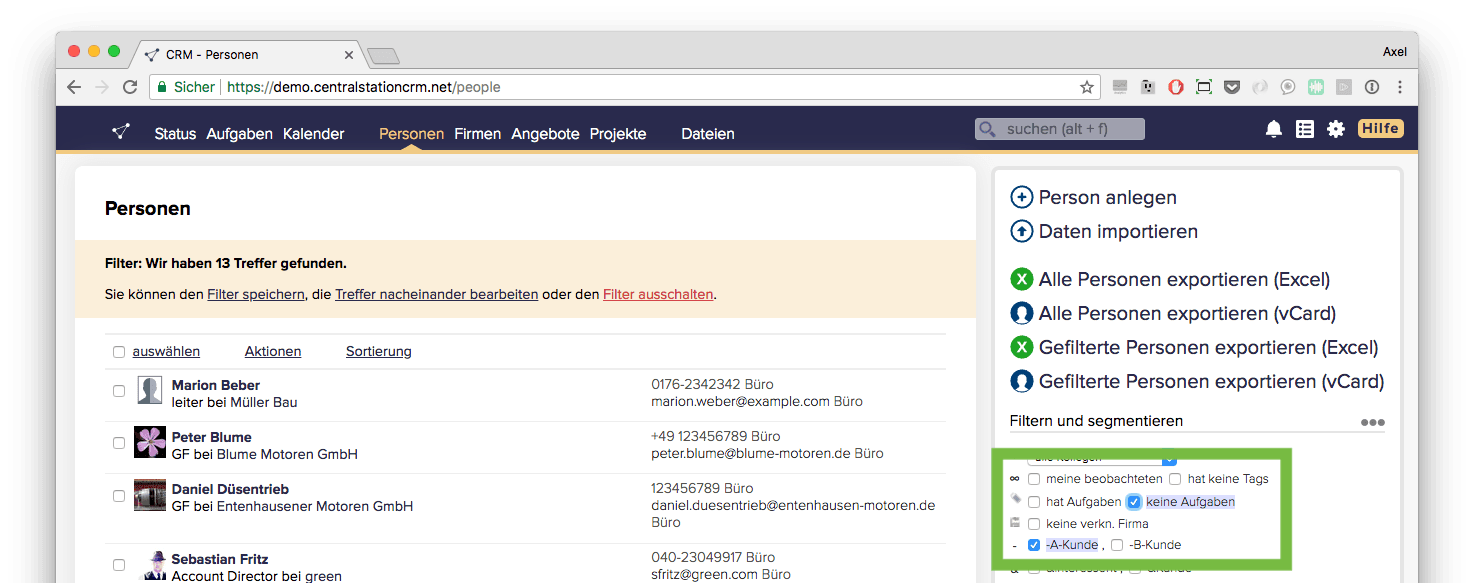This screenshot has width=1474, height=583.
Task: Check the B-Kunde tag filter
Action: tap(1117, 545)
